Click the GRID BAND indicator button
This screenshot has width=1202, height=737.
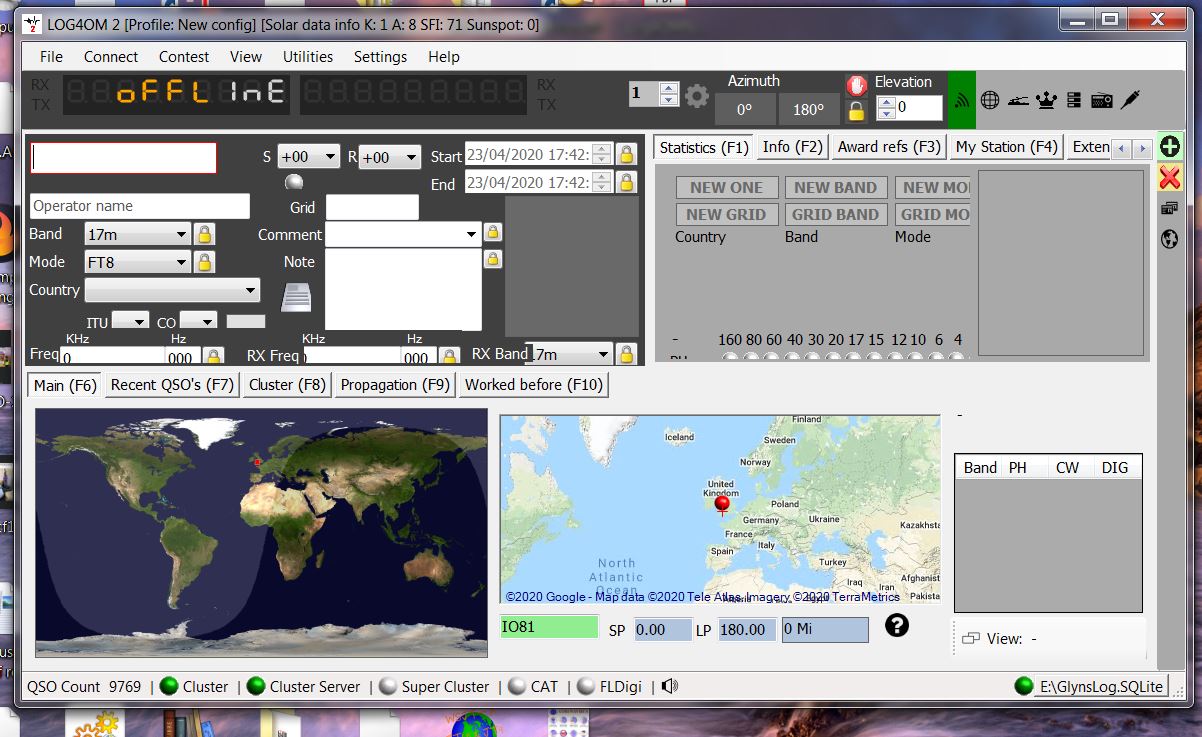835,214
